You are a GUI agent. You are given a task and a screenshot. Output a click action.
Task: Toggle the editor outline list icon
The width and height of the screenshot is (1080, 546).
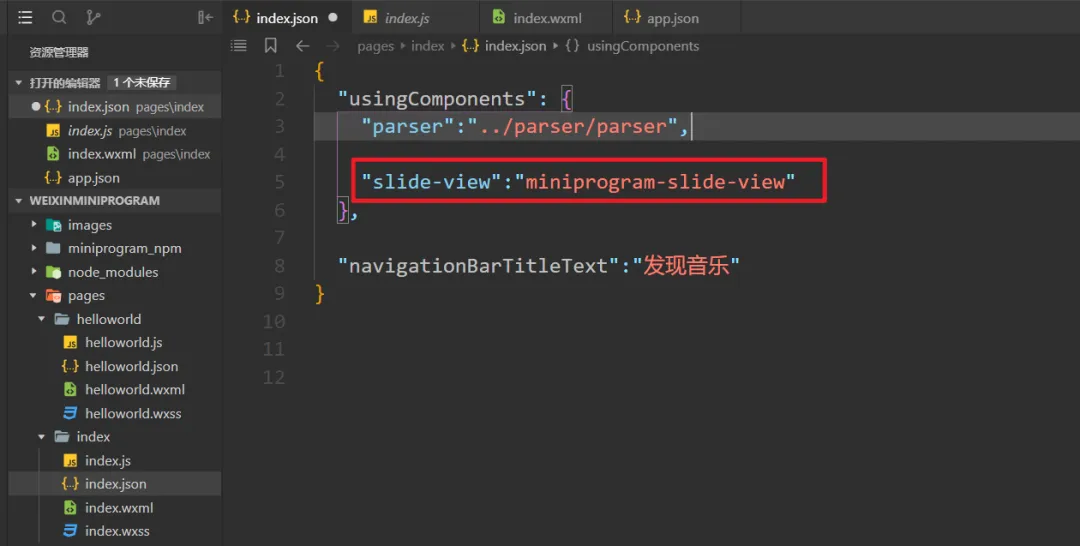point(238,46)
